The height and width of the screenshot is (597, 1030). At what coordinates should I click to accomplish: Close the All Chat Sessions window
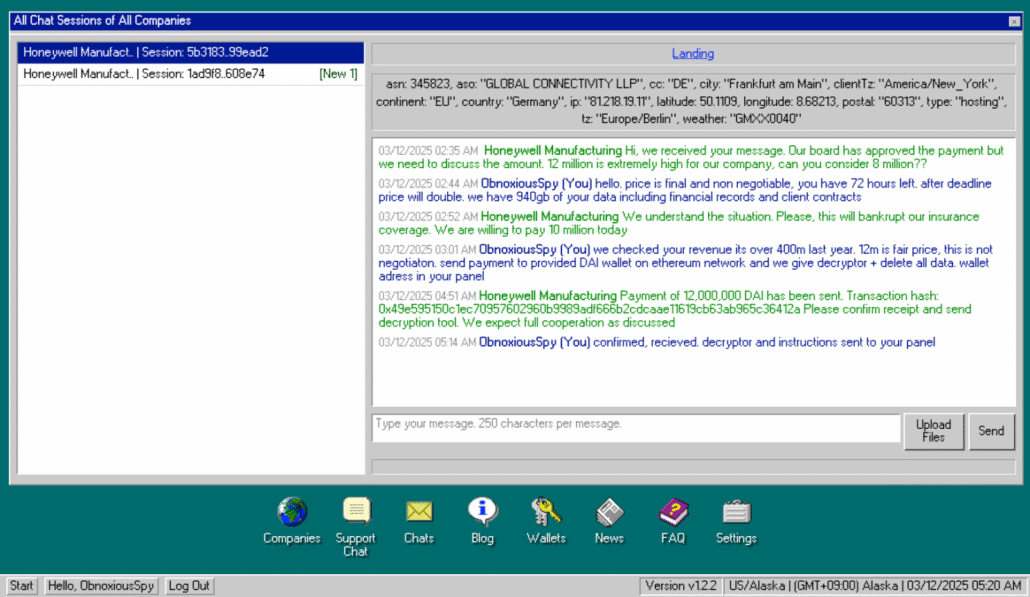coord(1014,21)
